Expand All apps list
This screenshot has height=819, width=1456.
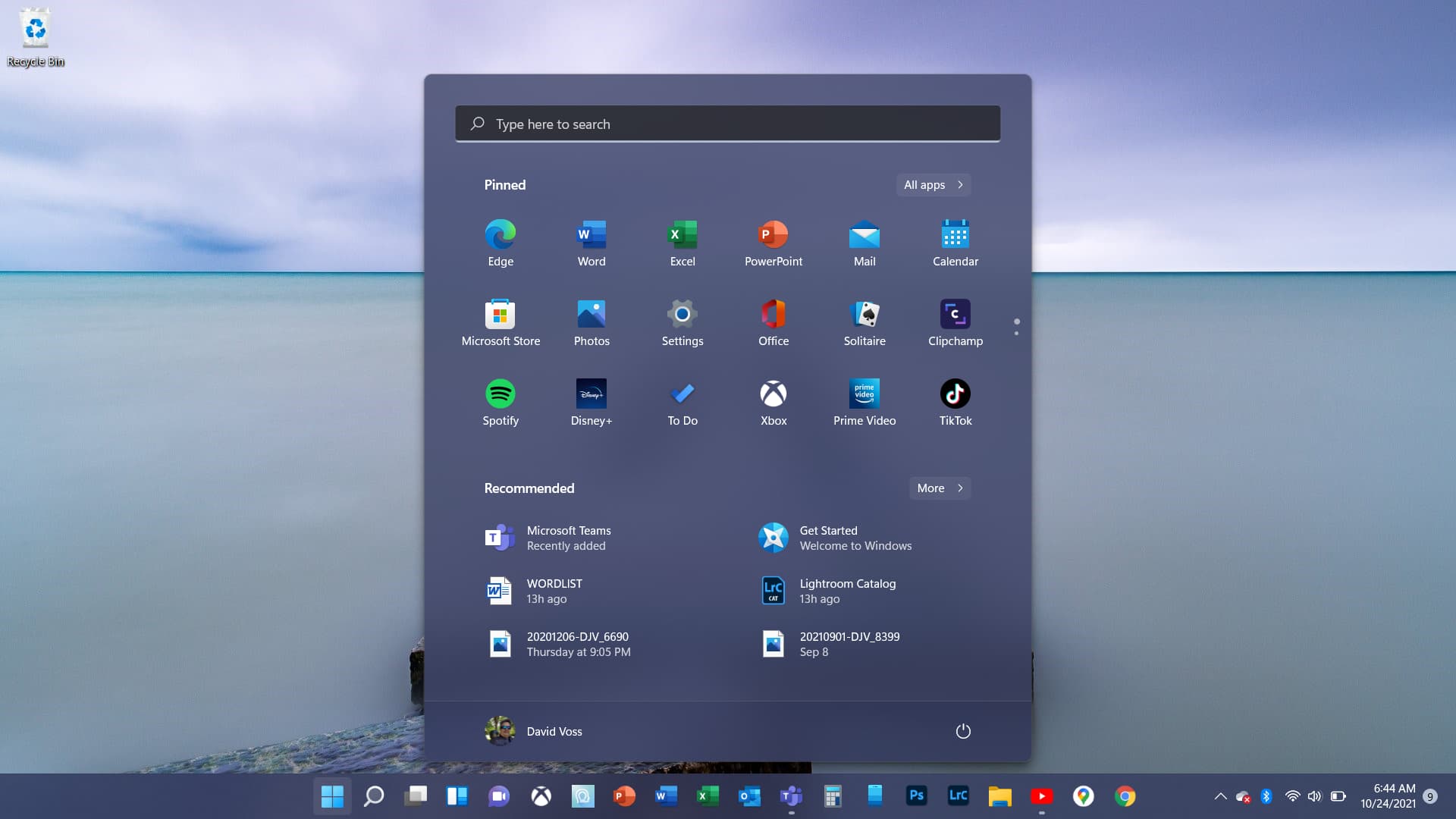[x=934, y=184]
